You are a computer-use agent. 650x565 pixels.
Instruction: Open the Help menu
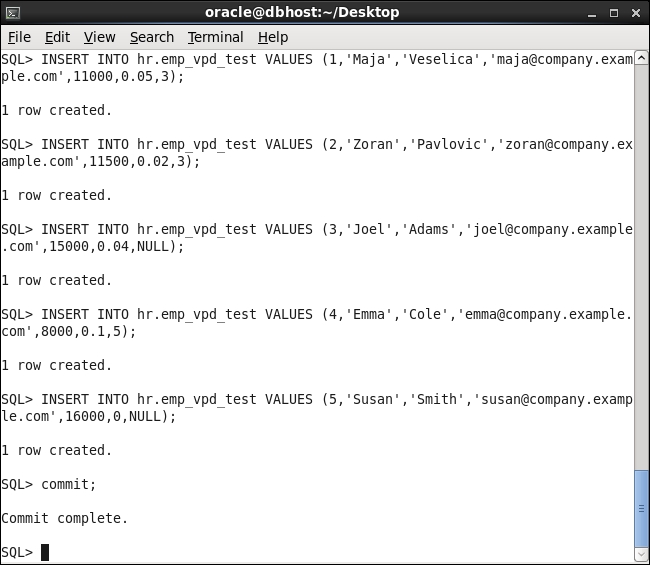pos(273,37)
